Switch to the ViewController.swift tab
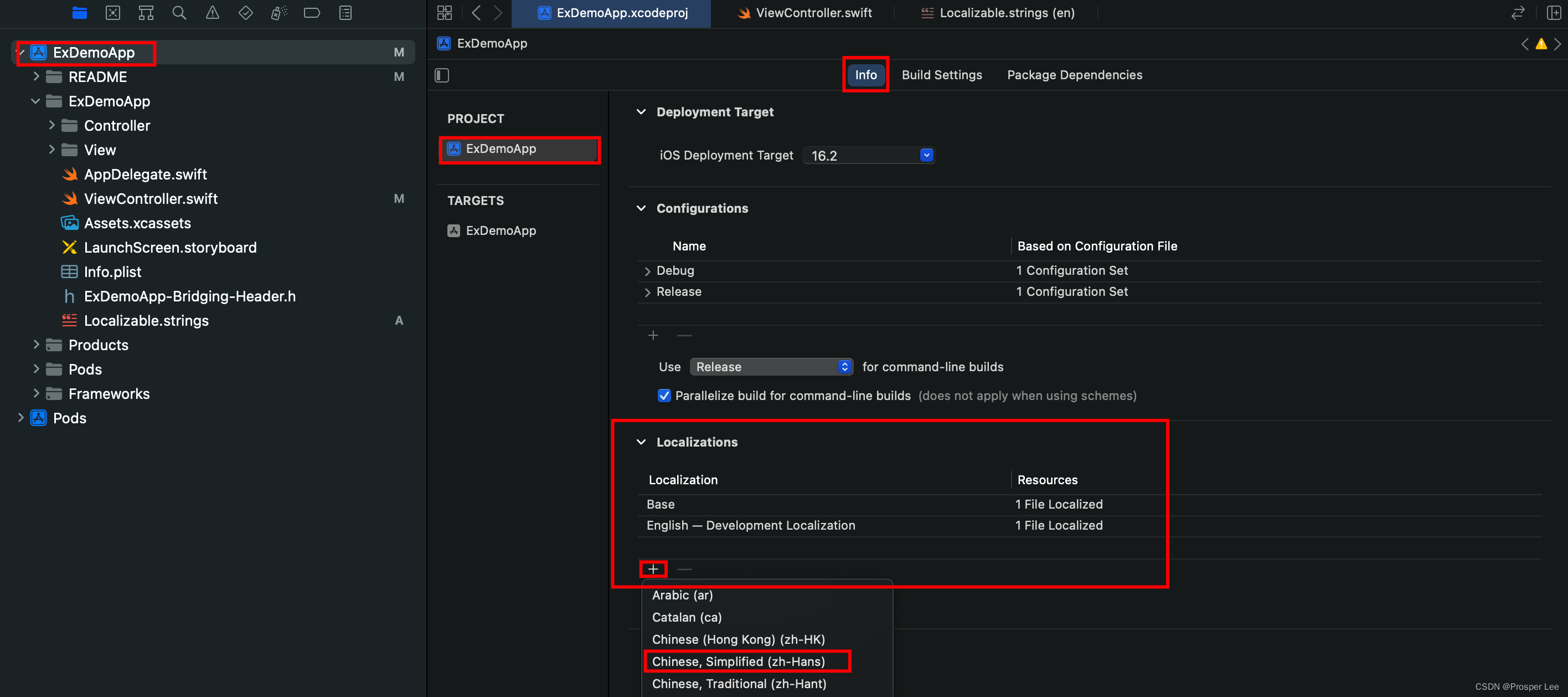1568x697 pixels. pyautogui.click(x=803, y=13)
